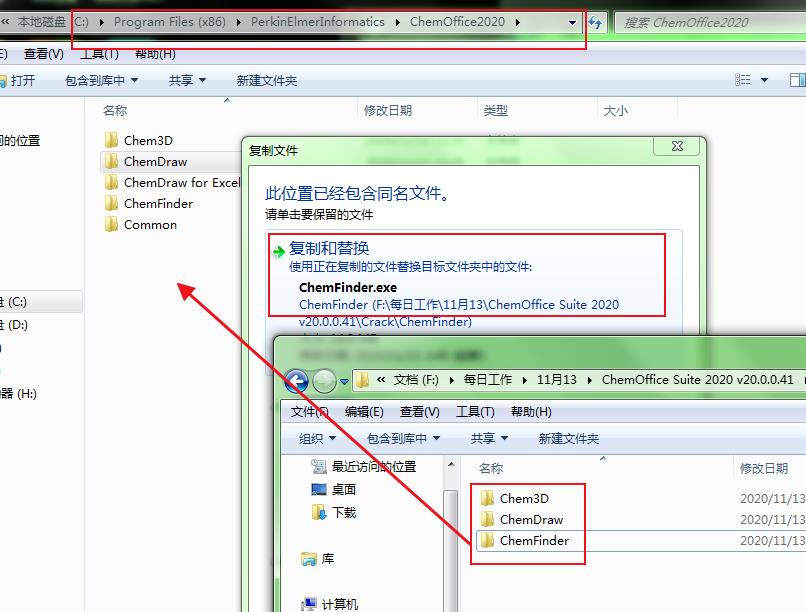
Task: Open 文件(F) menu in front window
Action: (x=309, y=412)
